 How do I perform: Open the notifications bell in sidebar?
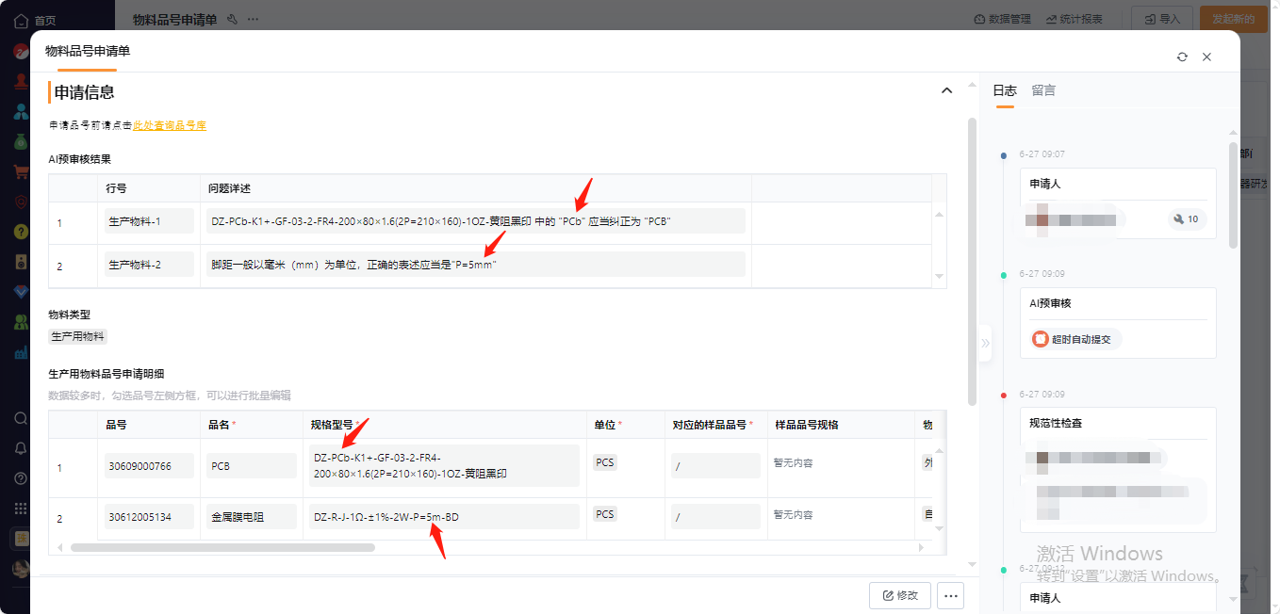[x=20, y=448]
